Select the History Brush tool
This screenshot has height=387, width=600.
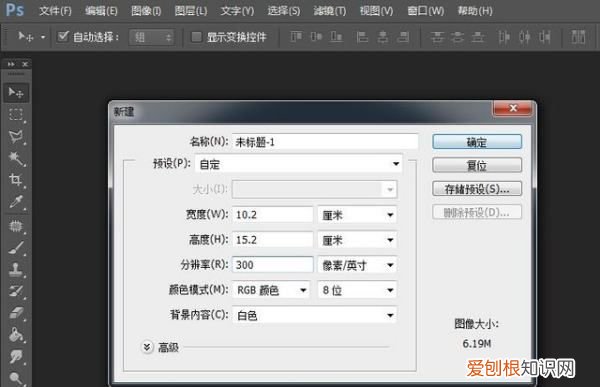[16, 291]
